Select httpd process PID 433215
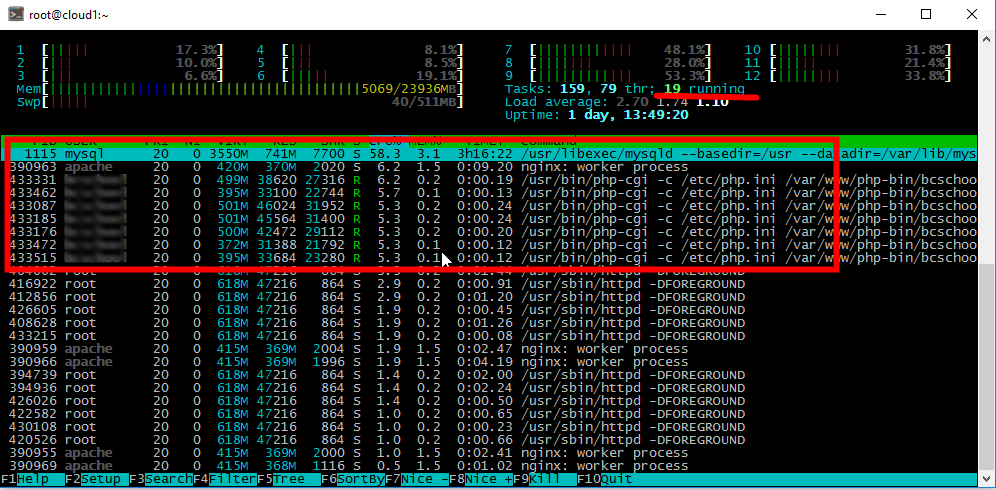 489,336
